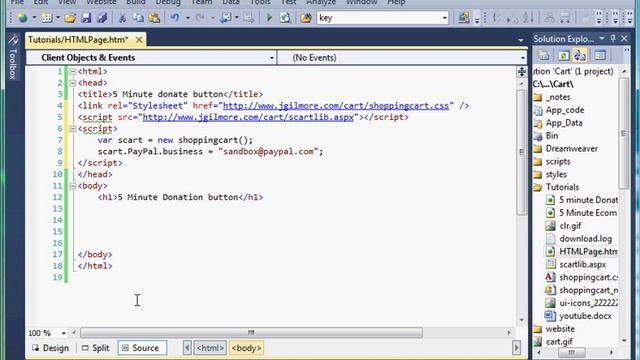Open the Window menu
Screen dimensions: 640x360
[x=361, y=2]
